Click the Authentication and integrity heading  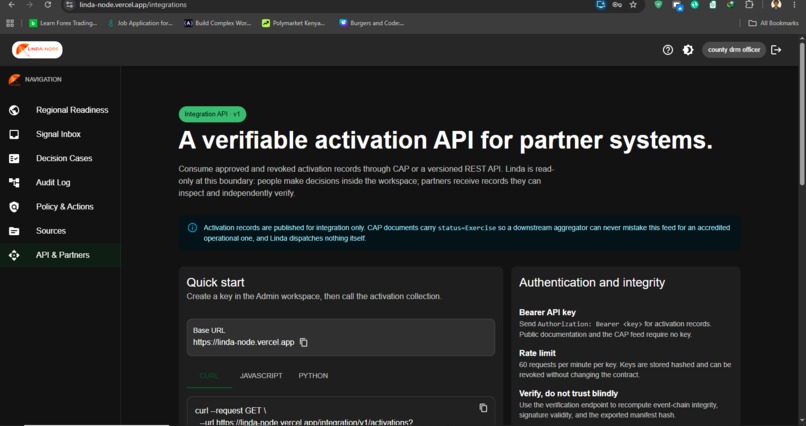coord(592,283)
